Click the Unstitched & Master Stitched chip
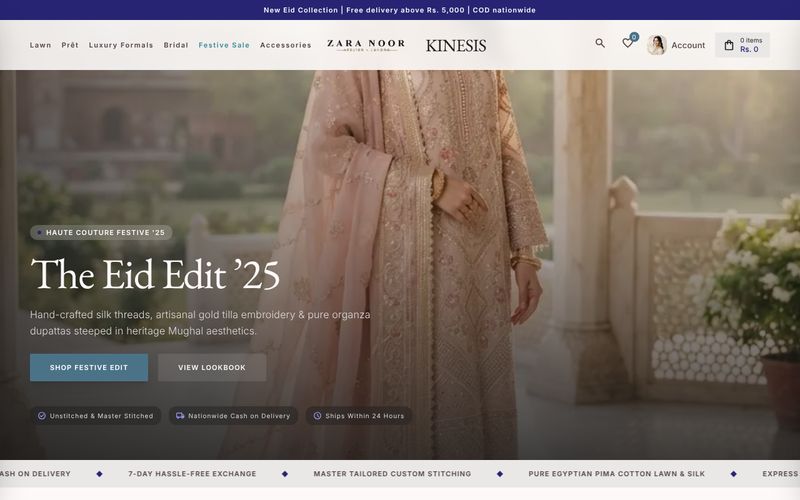This screenshot has height=500, width=800. click(x=95, y=416)
